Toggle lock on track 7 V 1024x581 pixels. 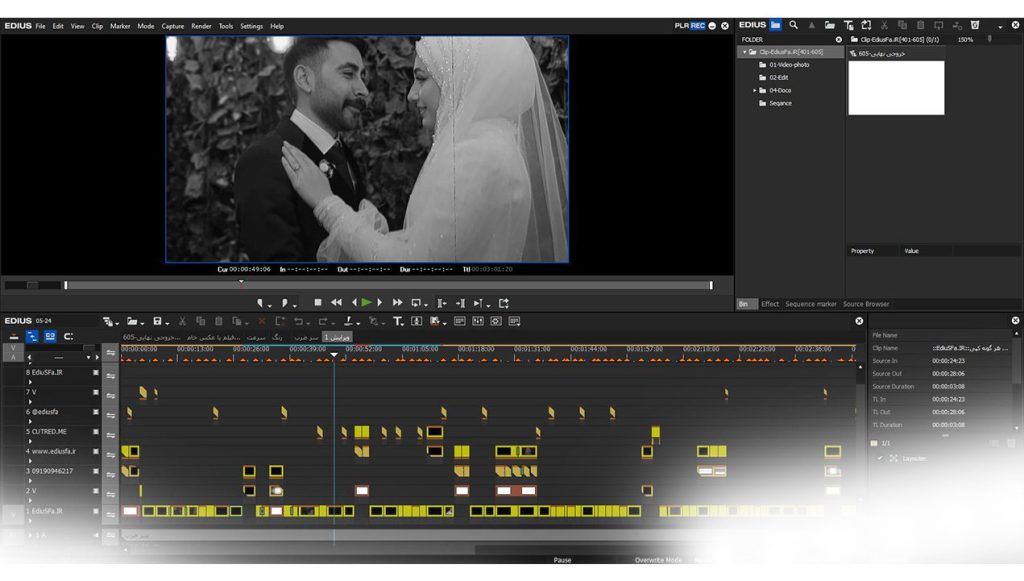pos(110,395)
